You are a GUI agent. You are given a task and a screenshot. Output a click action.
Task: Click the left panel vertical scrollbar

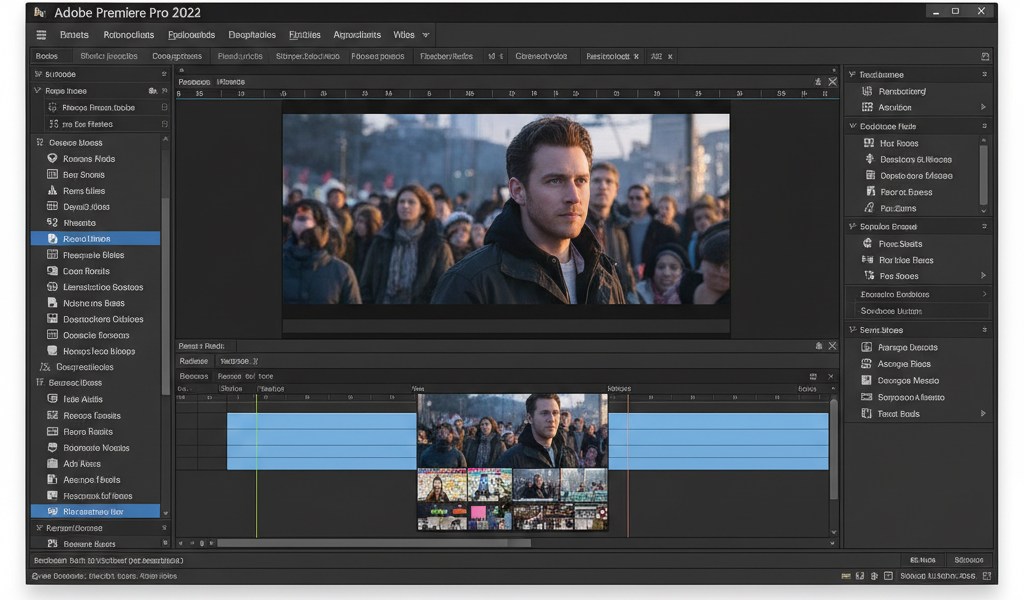click(165, 296)
